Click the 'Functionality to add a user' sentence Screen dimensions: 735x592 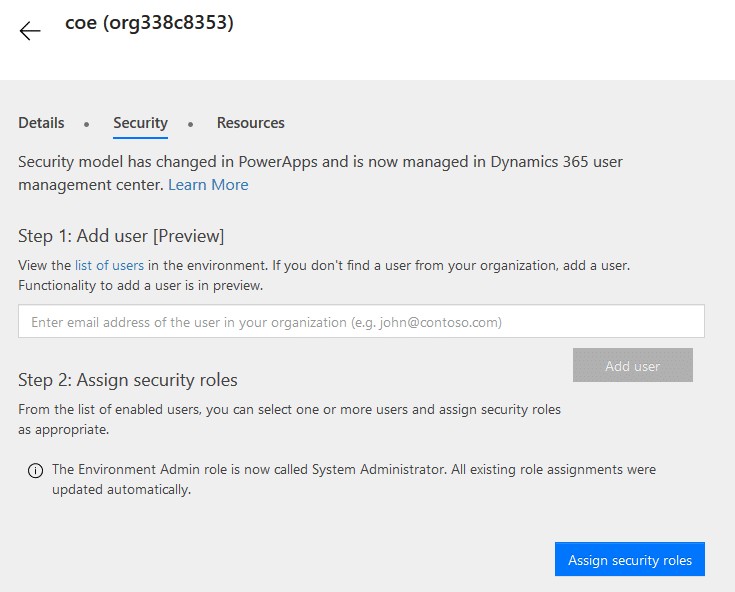(x=141, y=285)
